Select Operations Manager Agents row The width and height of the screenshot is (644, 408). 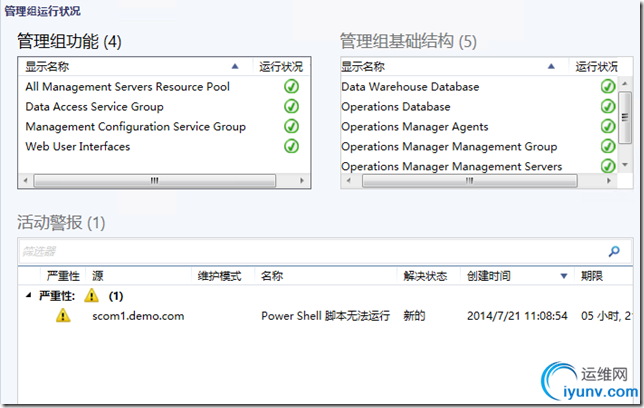point(479,126)
